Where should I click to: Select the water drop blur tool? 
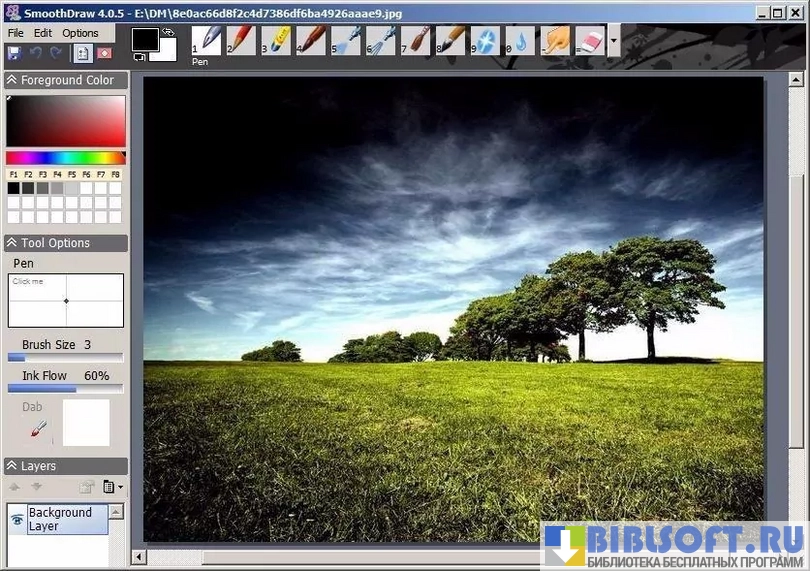click(x=521, y=40)
